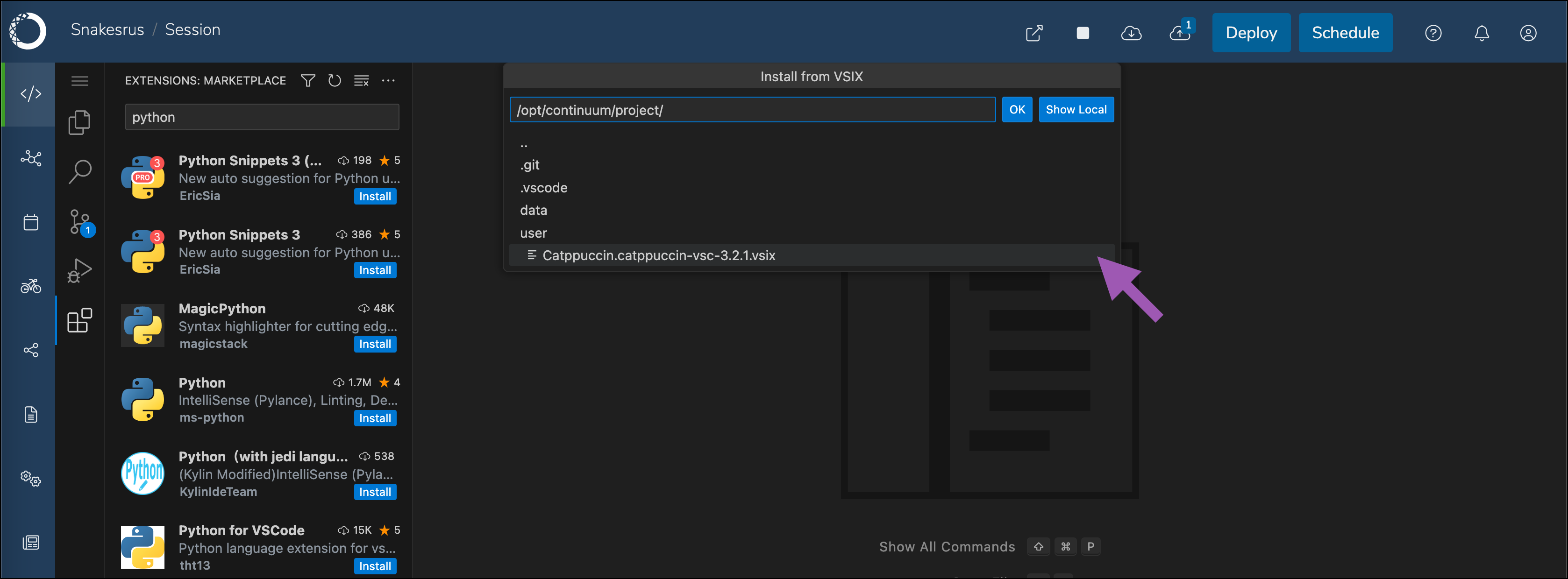Image resolution: width=1568 pixels, height=579 pixels.
Task: Click the stop session square icon
Action: (x=1082, y=33)
